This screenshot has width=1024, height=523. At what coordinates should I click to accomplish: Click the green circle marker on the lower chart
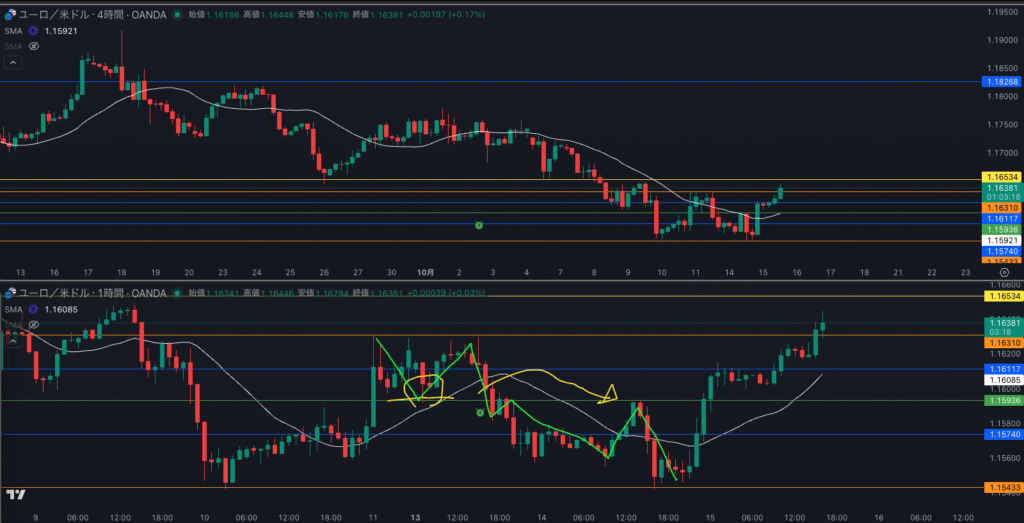[481, 412]
